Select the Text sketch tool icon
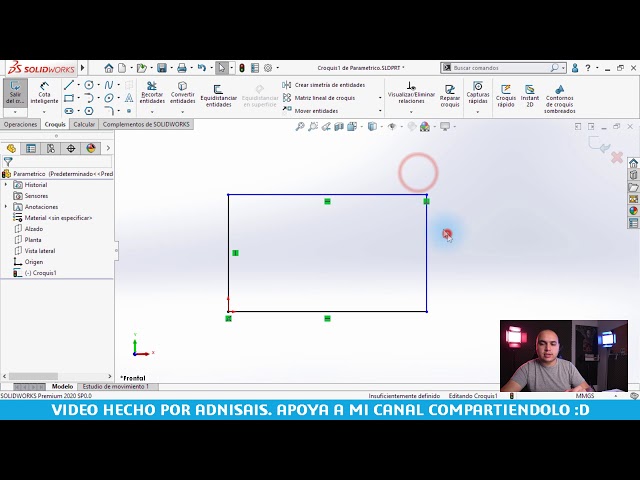 point(129,98)
